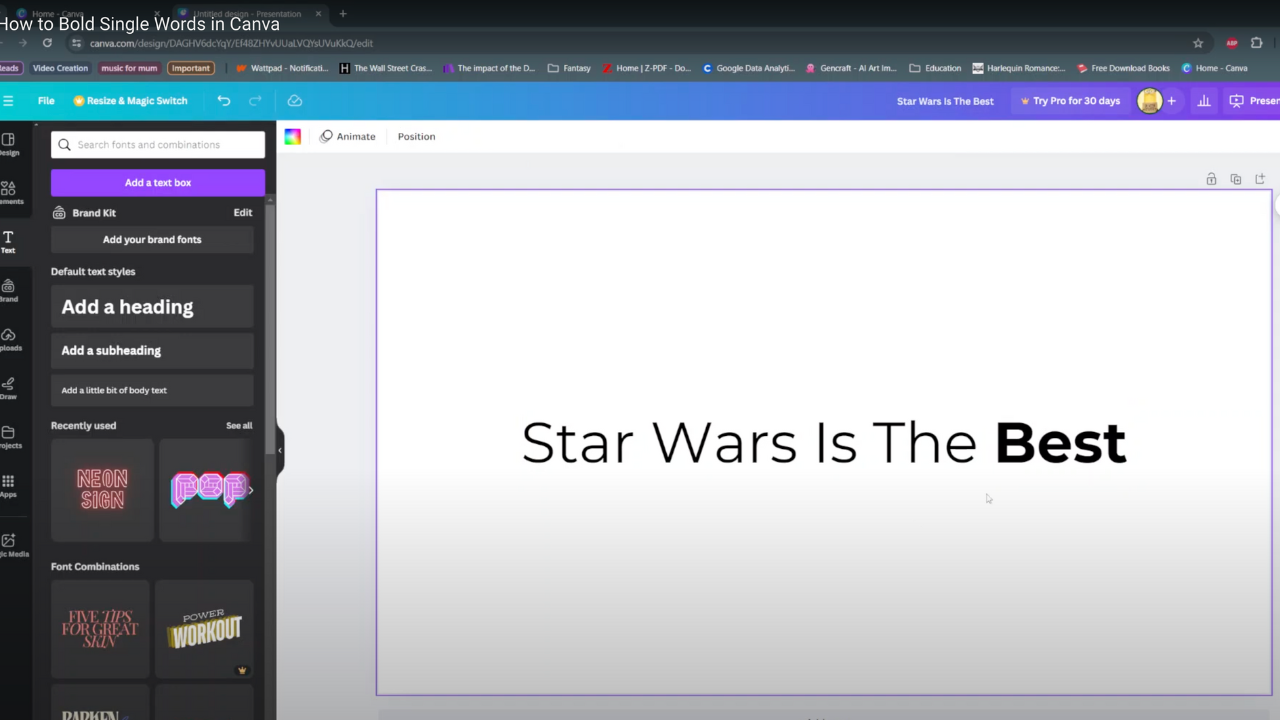Open Google Data Analytics bookmark
This screenshot has height=720, width=1280.
(749, 68)
